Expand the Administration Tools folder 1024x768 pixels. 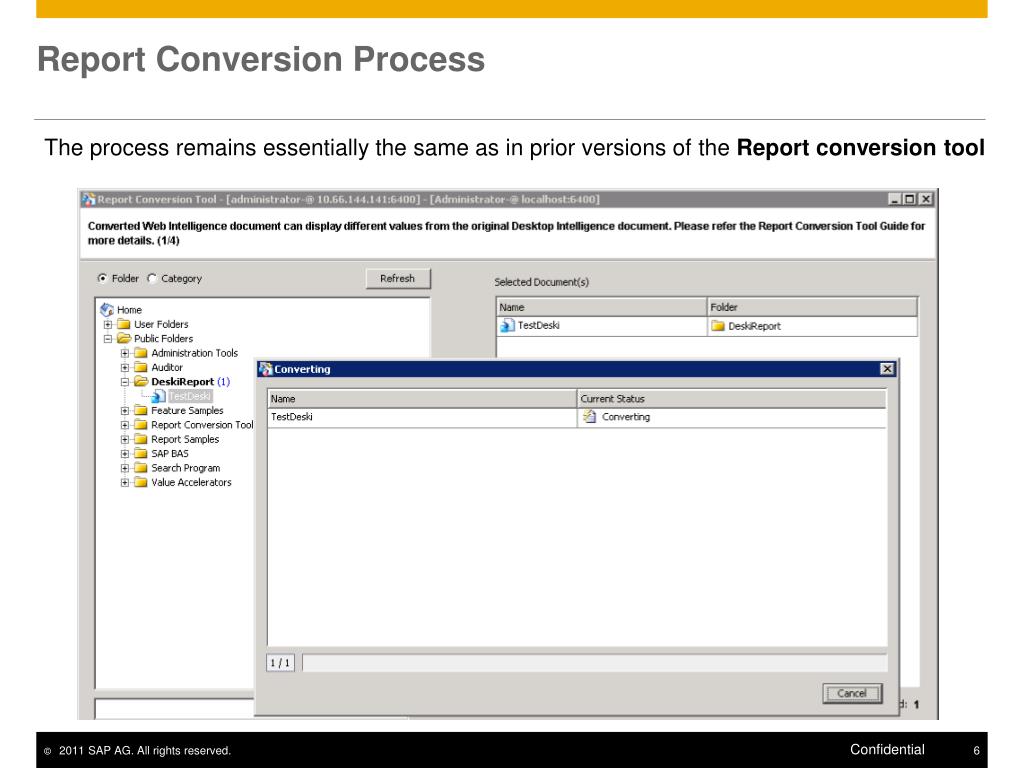click(125, 353)
